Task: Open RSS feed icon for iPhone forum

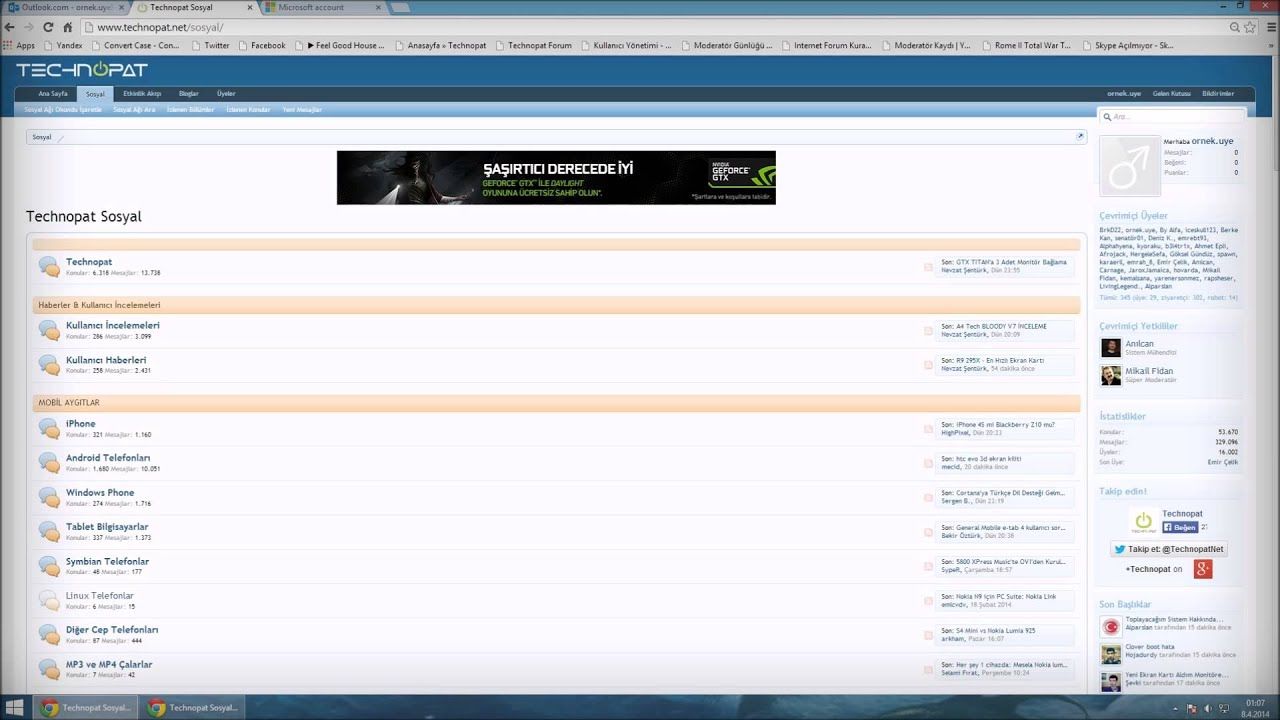Action: pyautogui.click(x=928, y=430)
